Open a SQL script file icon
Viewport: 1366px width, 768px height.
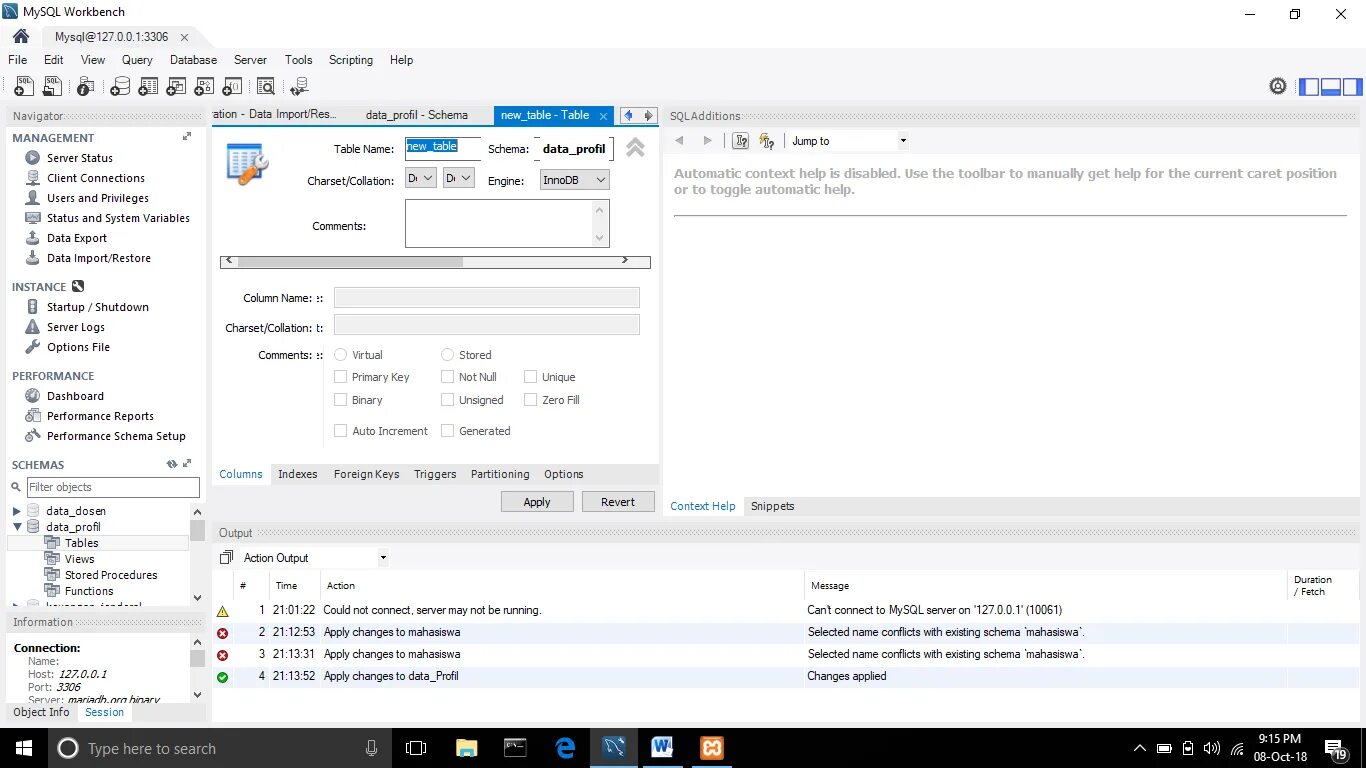[52, 87]
